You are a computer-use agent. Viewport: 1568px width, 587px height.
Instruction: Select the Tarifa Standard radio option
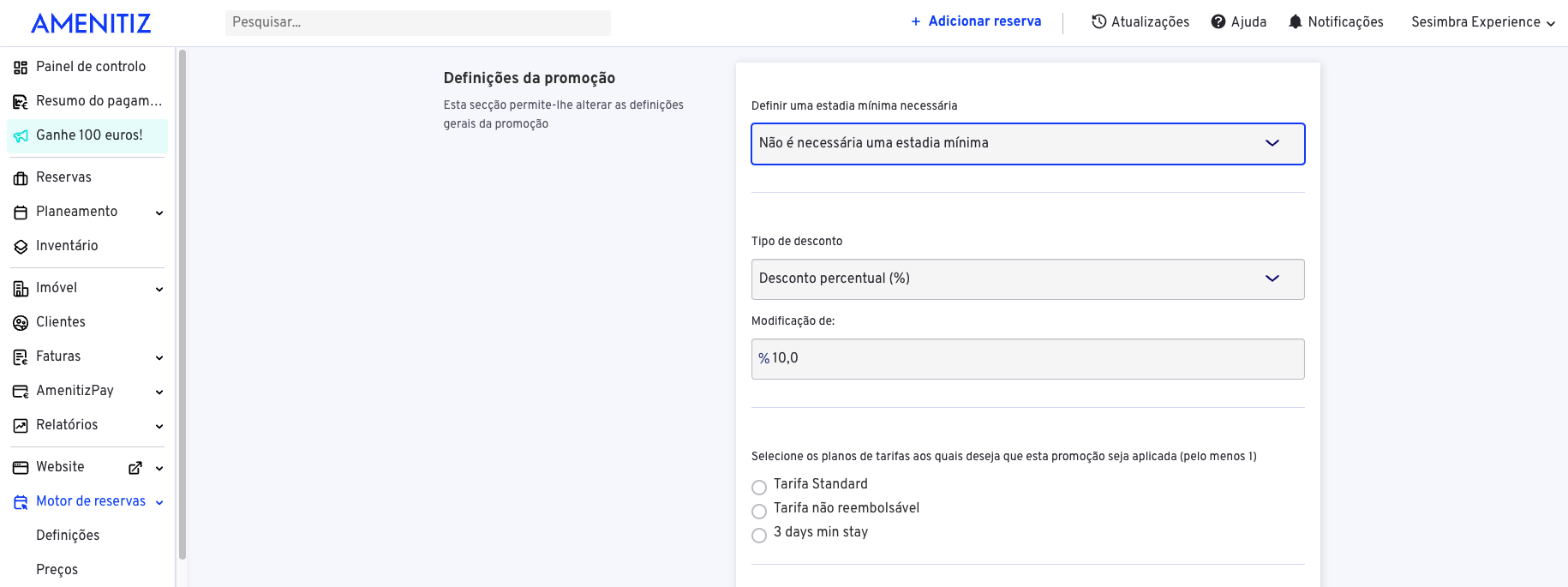(759, 488)
